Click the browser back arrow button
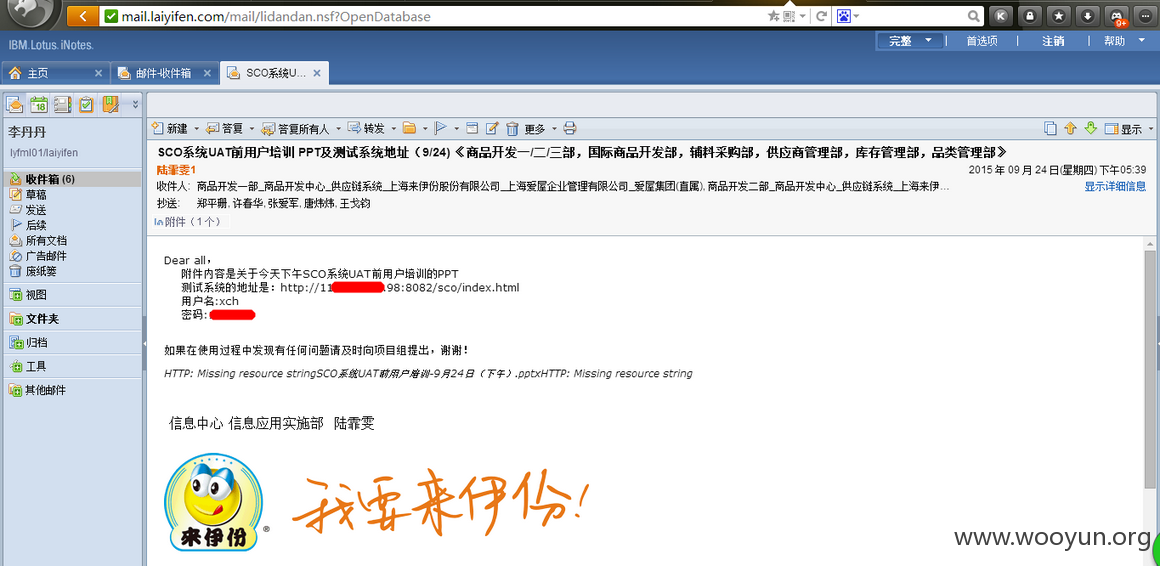Viewport: 1160px width, 566px height. click(x=82, y=16)
